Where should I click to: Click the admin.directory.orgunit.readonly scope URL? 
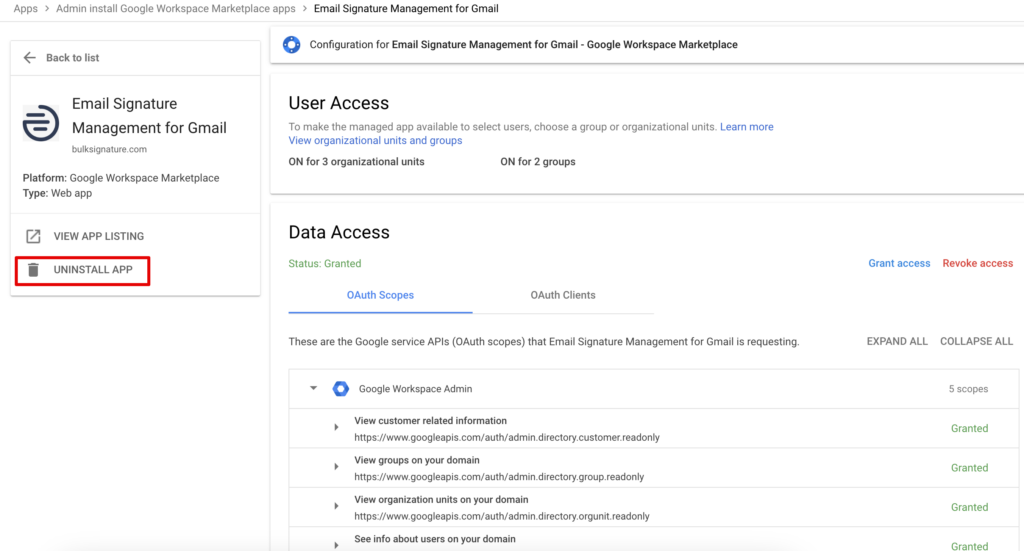pos(502,516)
